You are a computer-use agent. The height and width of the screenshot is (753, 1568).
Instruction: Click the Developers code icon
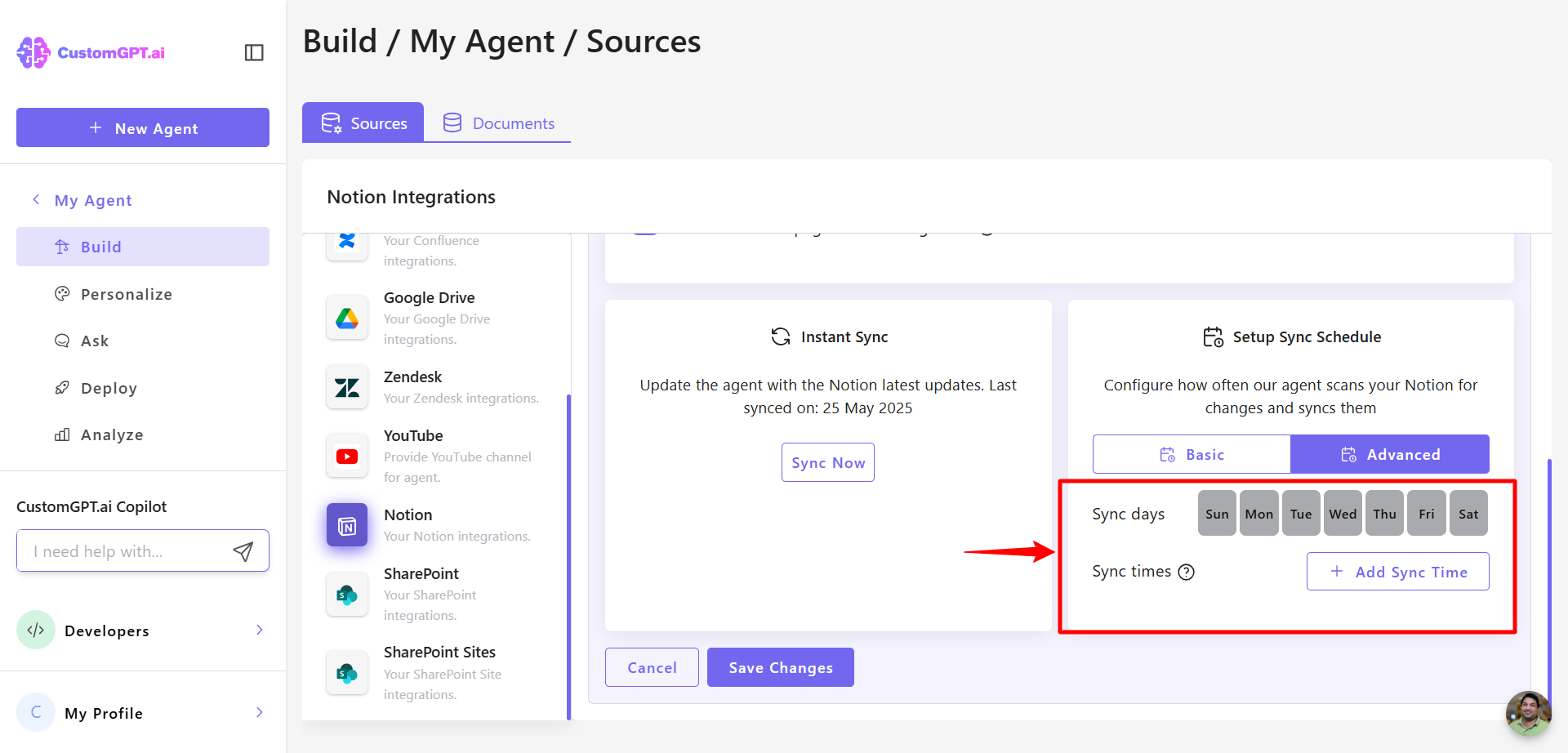[x=36, y=630]
